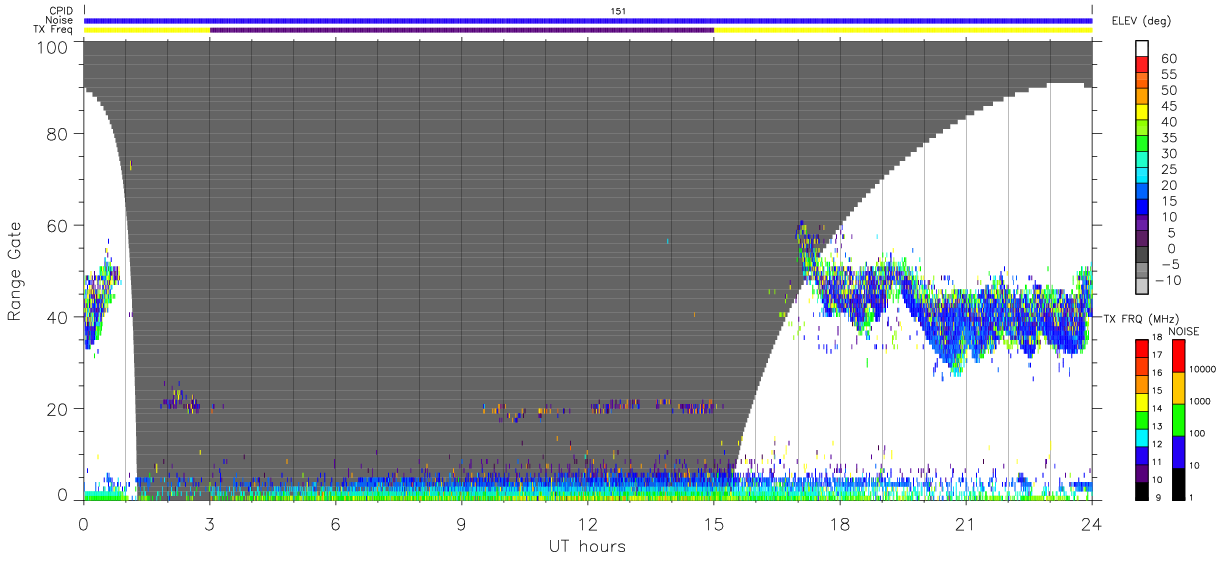Click the 24 tick label on UT axis
Viewport: 1228px width, 567px height.
[1092, 524]
